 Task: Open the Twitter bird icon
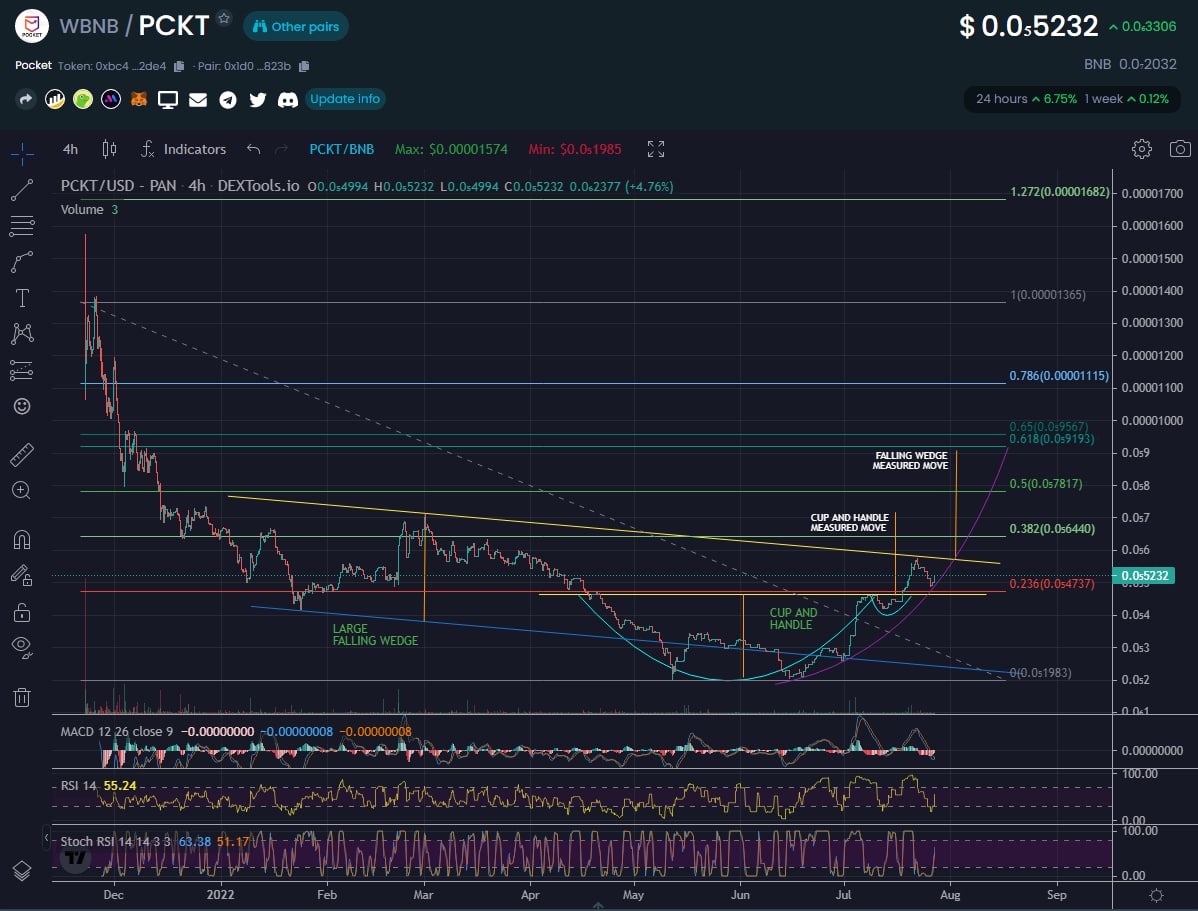257,99
